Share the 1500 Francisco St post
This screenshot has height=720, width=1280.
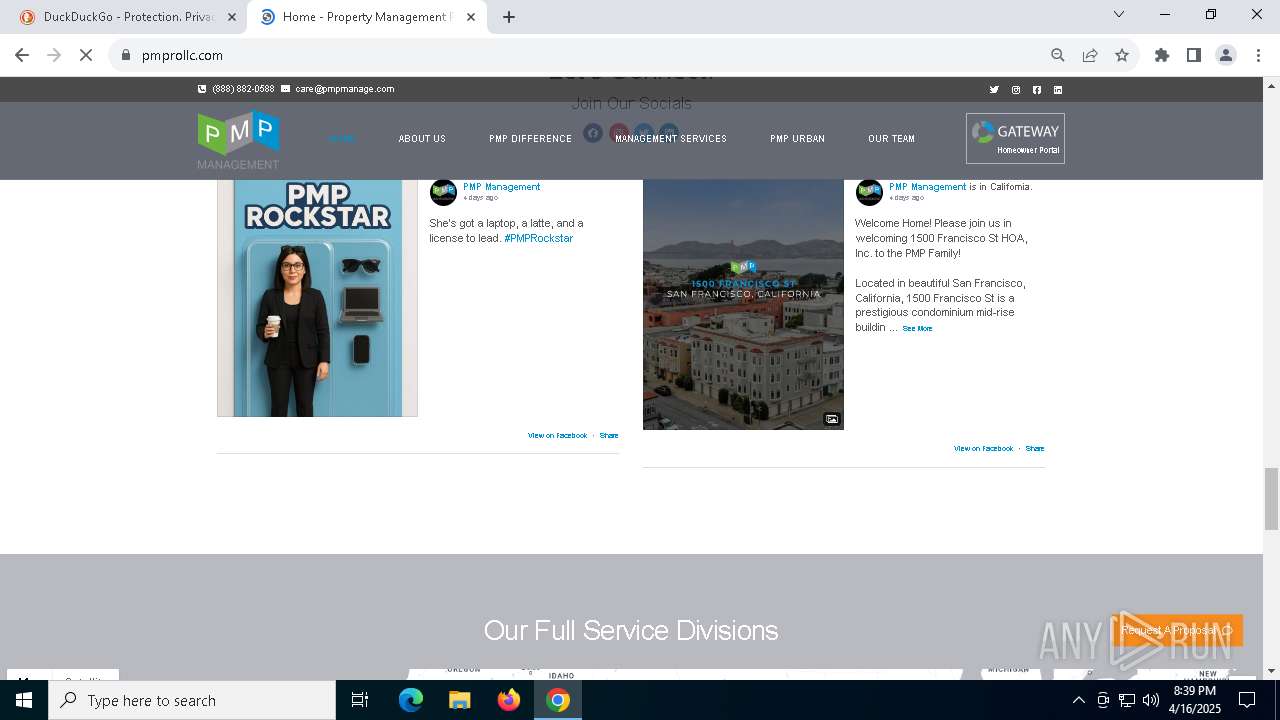[x=1035, y=449]
